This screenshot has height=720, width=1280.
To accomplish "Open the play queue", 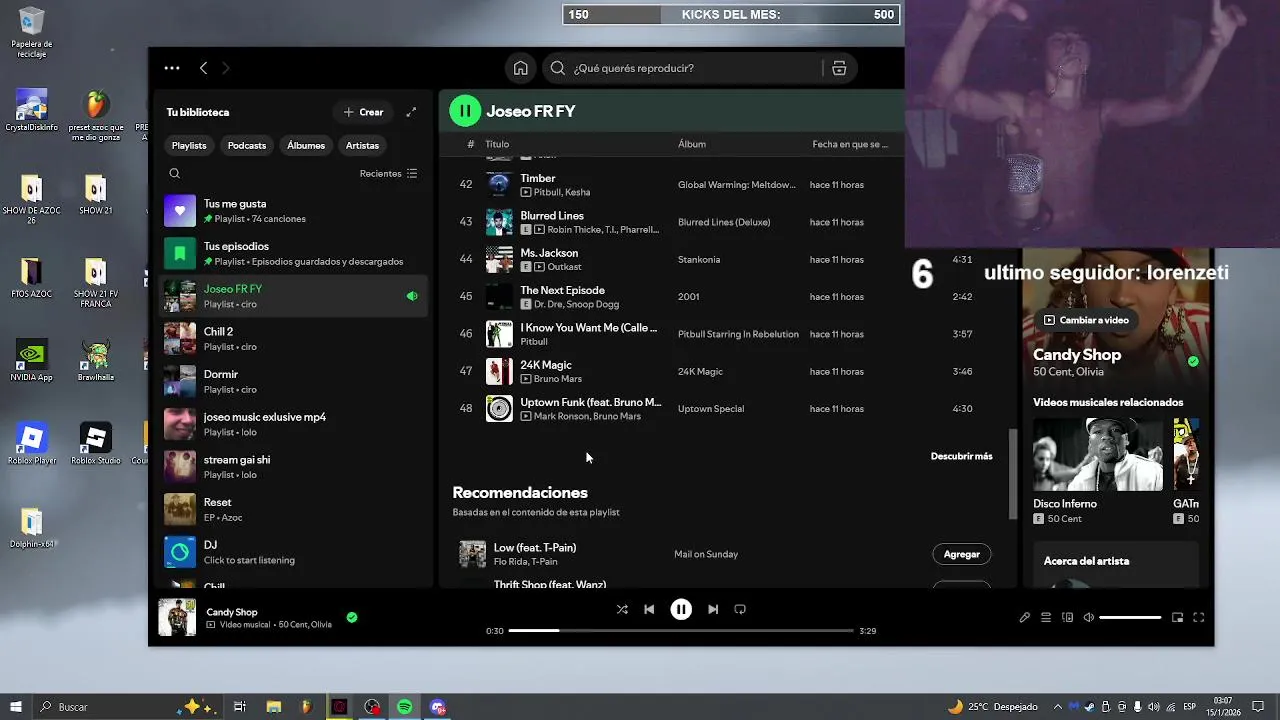I will click(1046, 617).
